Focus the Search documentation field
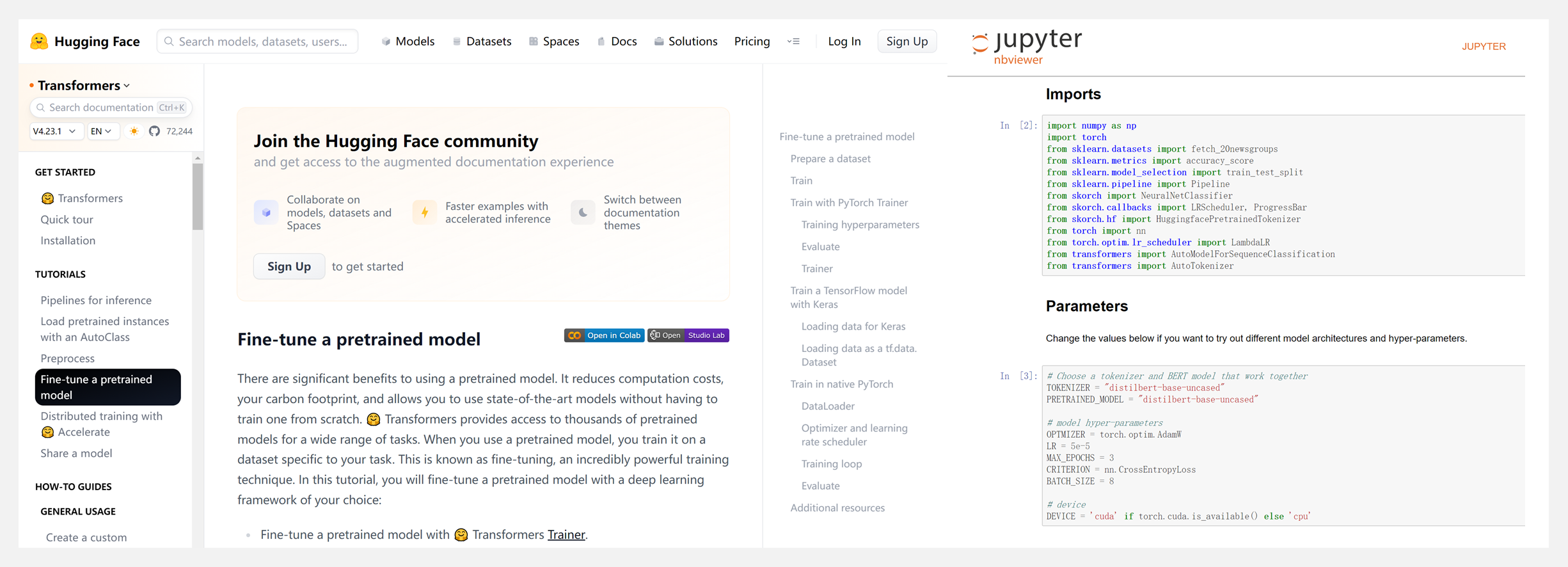 coord(111,108)
